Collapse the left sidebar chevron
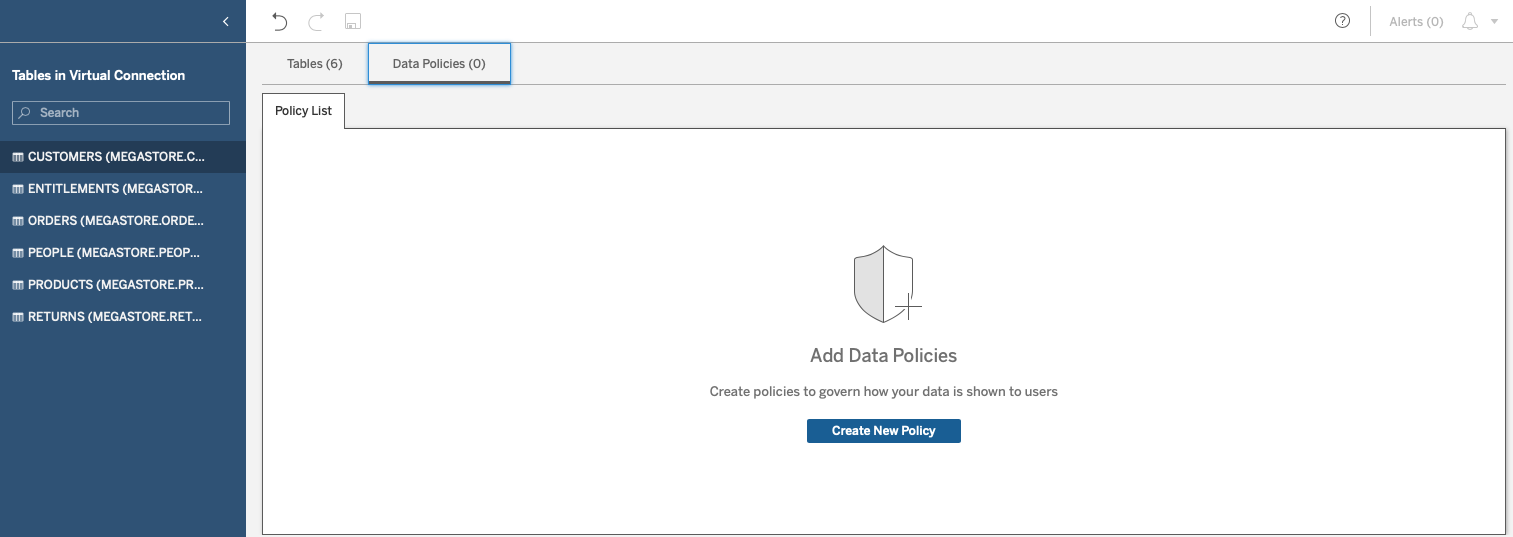 (x=226, y=21)
